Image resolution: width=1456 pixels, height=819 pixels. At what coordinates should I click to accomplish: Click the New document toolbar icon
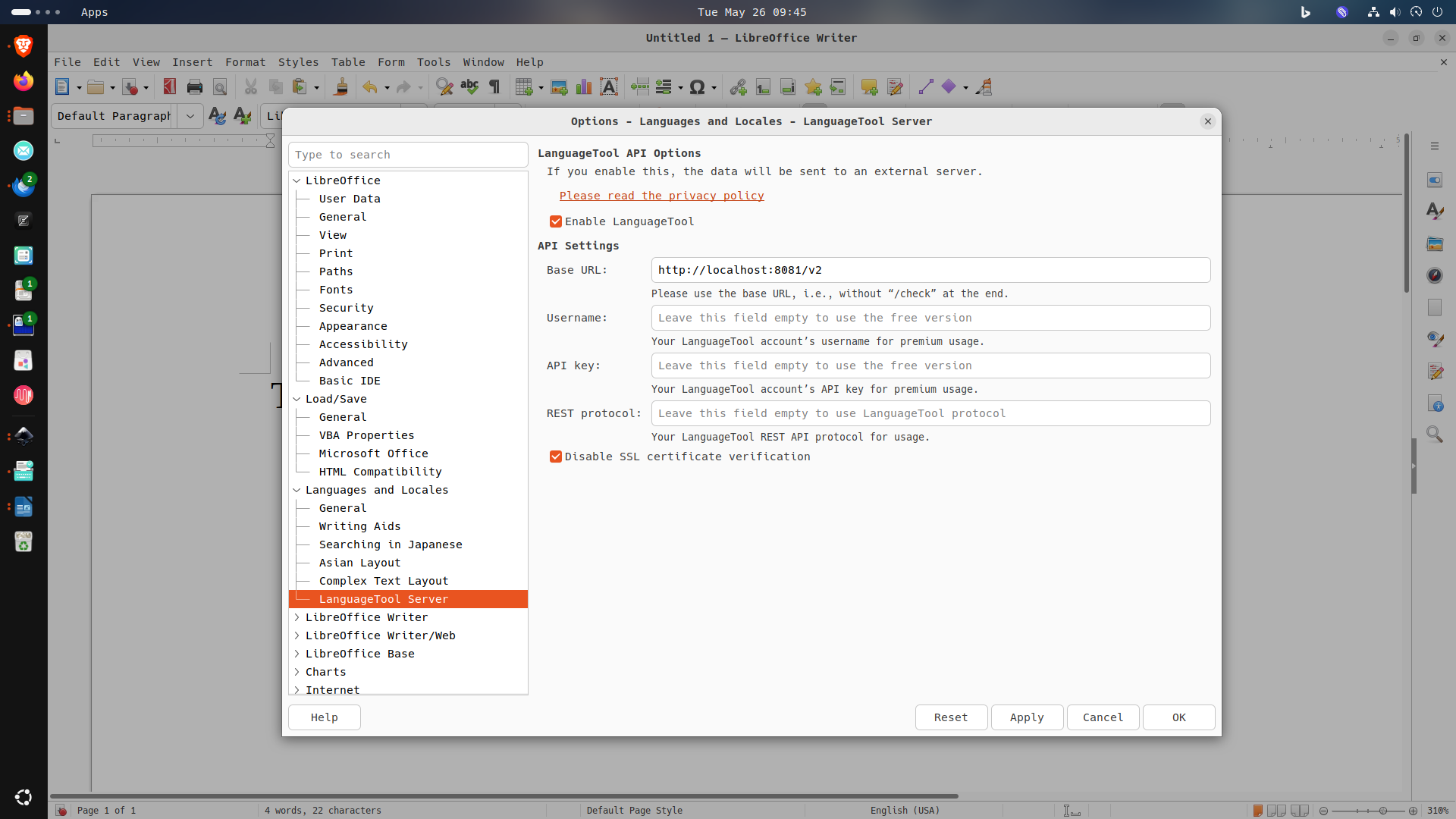coord(62,87)
